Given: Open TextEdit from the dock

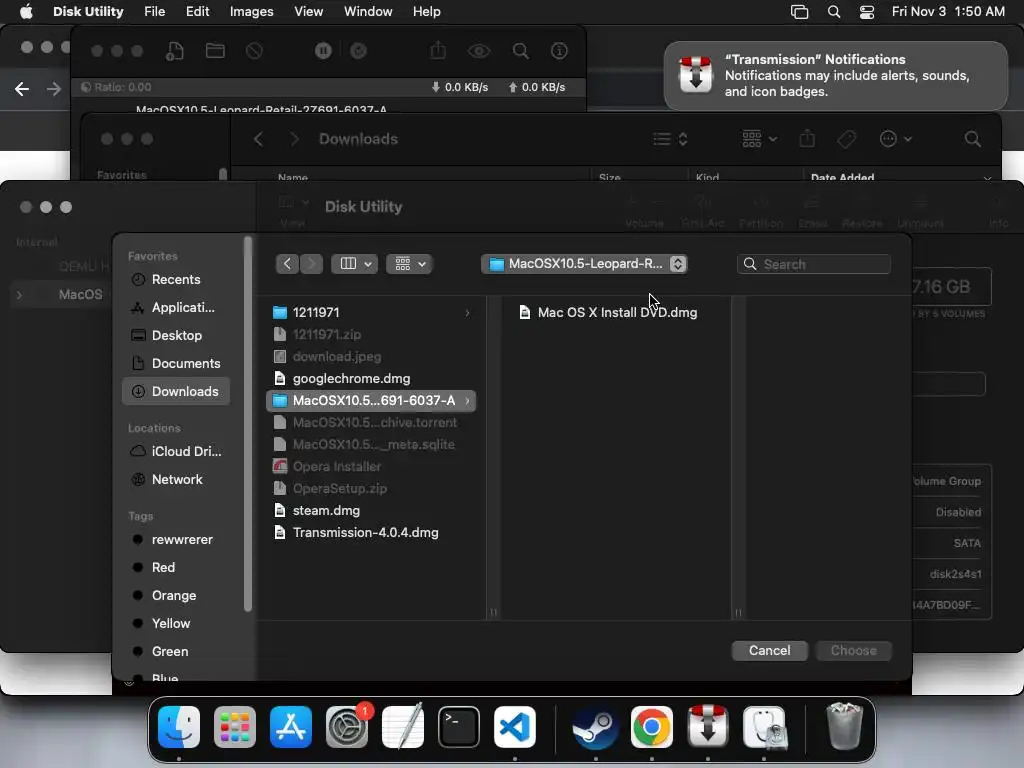Looking at the screenshot, I should tap(403, 726).
